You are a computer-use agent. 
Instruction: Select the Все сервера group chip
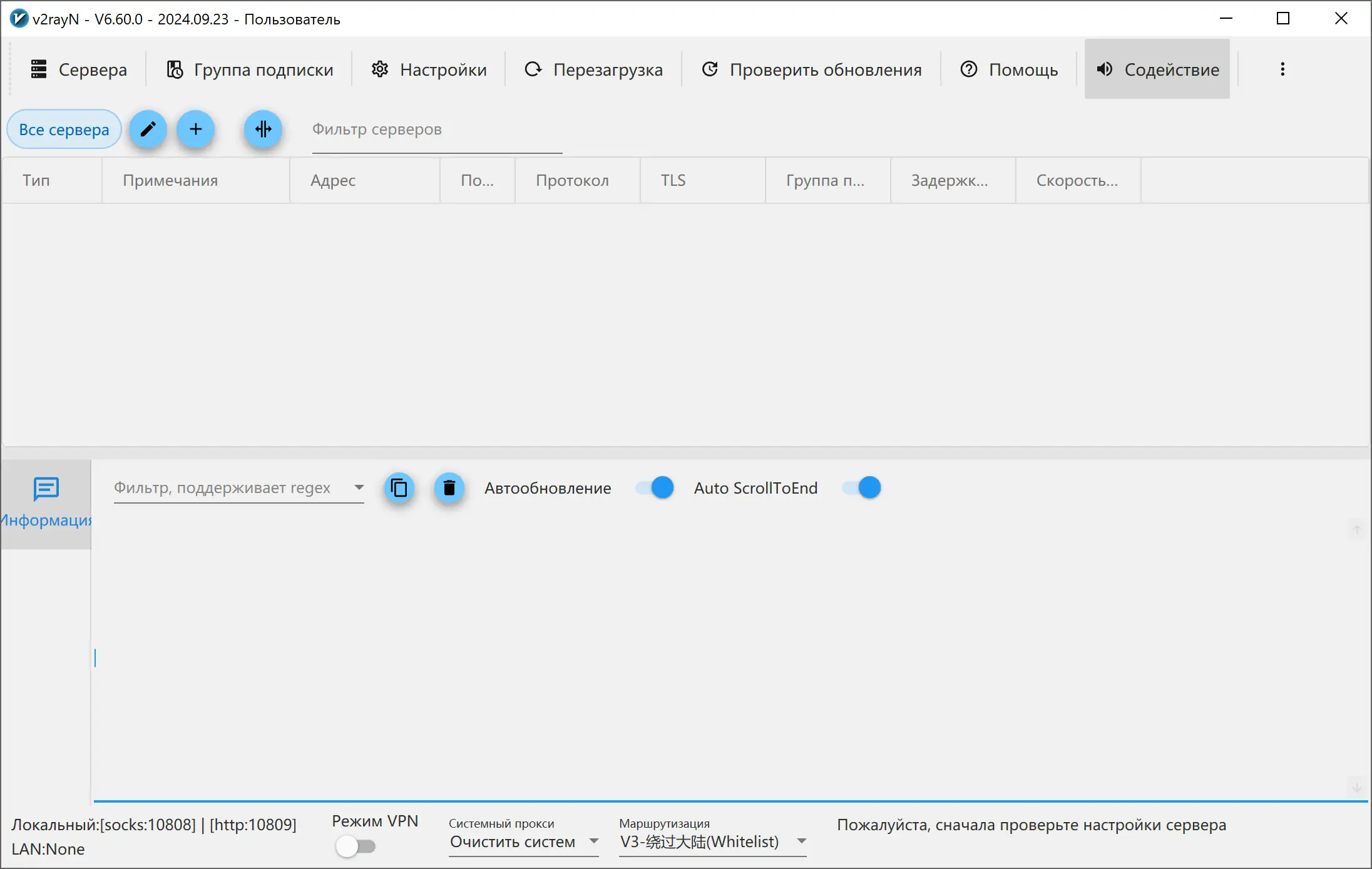tap(64, 130)
